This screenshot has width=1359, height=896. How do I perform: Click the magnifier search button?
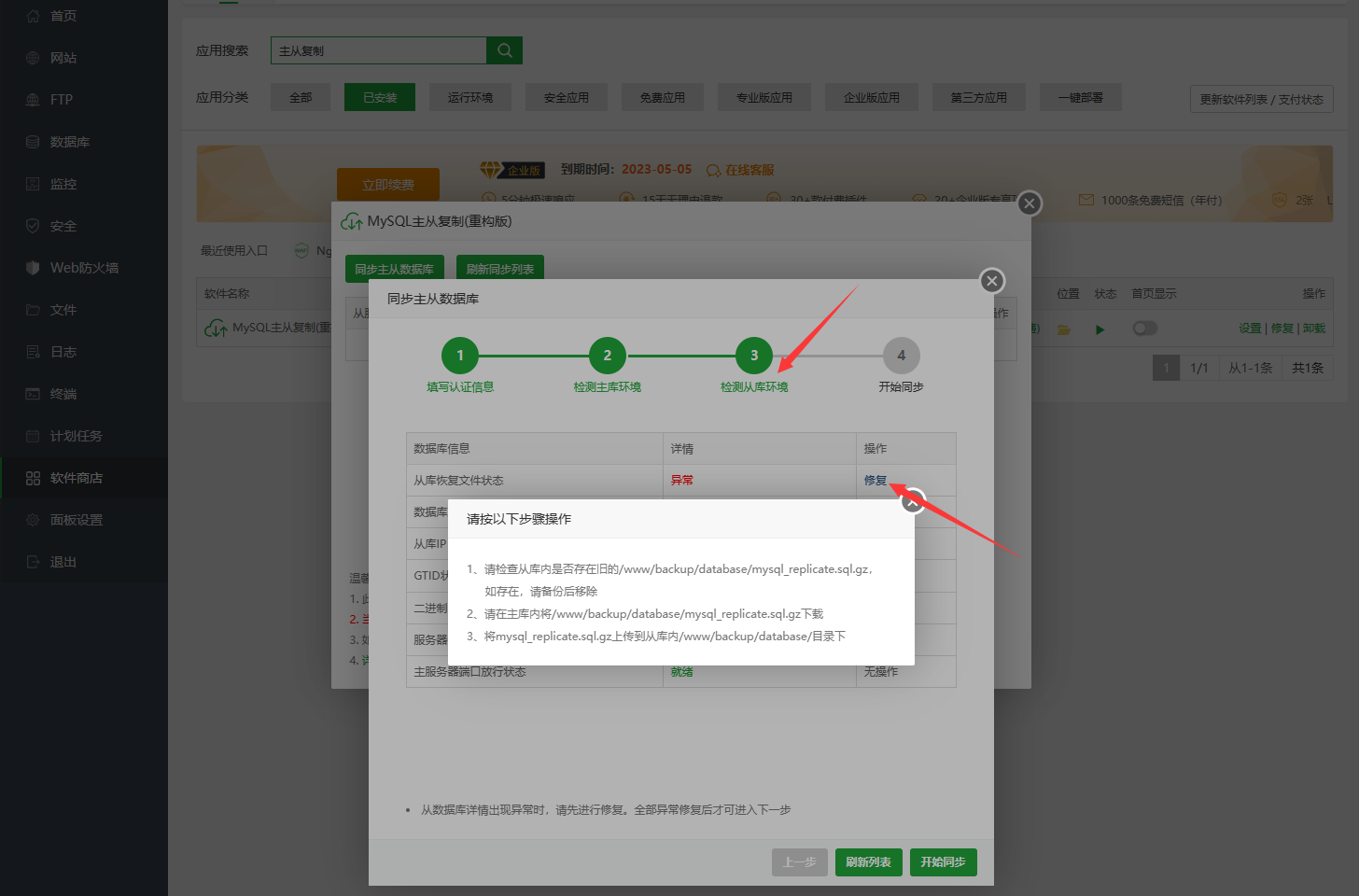(505, 50)
